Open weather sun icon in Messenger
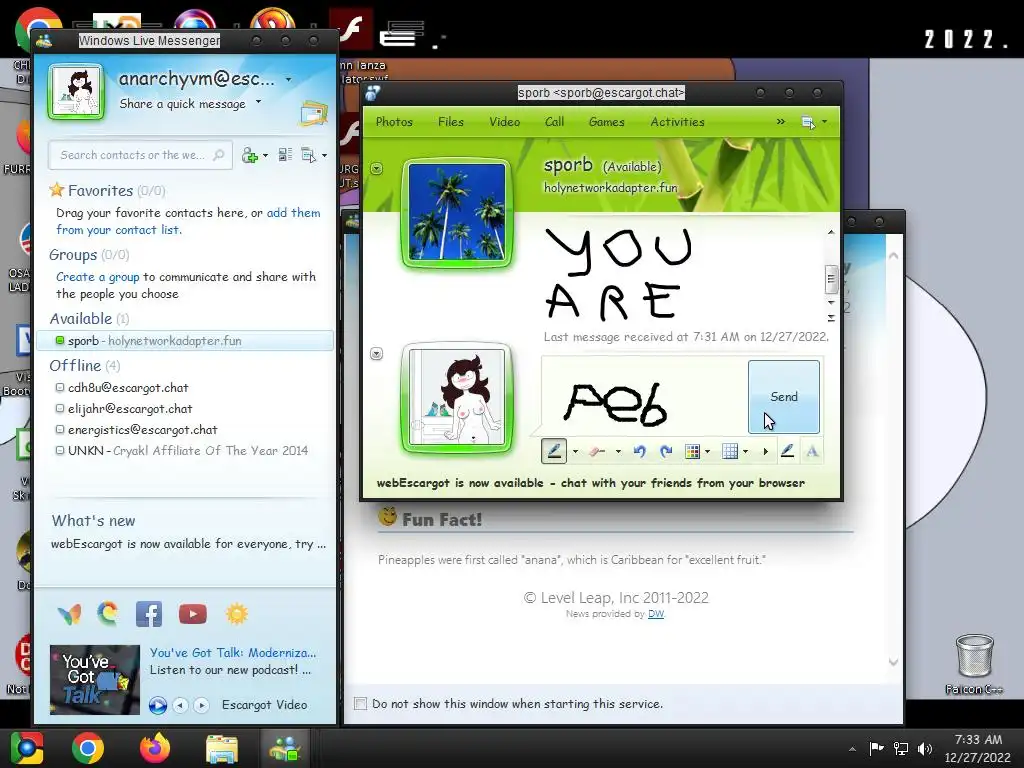Image resolution: width=1024 pixels, height=768 pixels. 236,614
